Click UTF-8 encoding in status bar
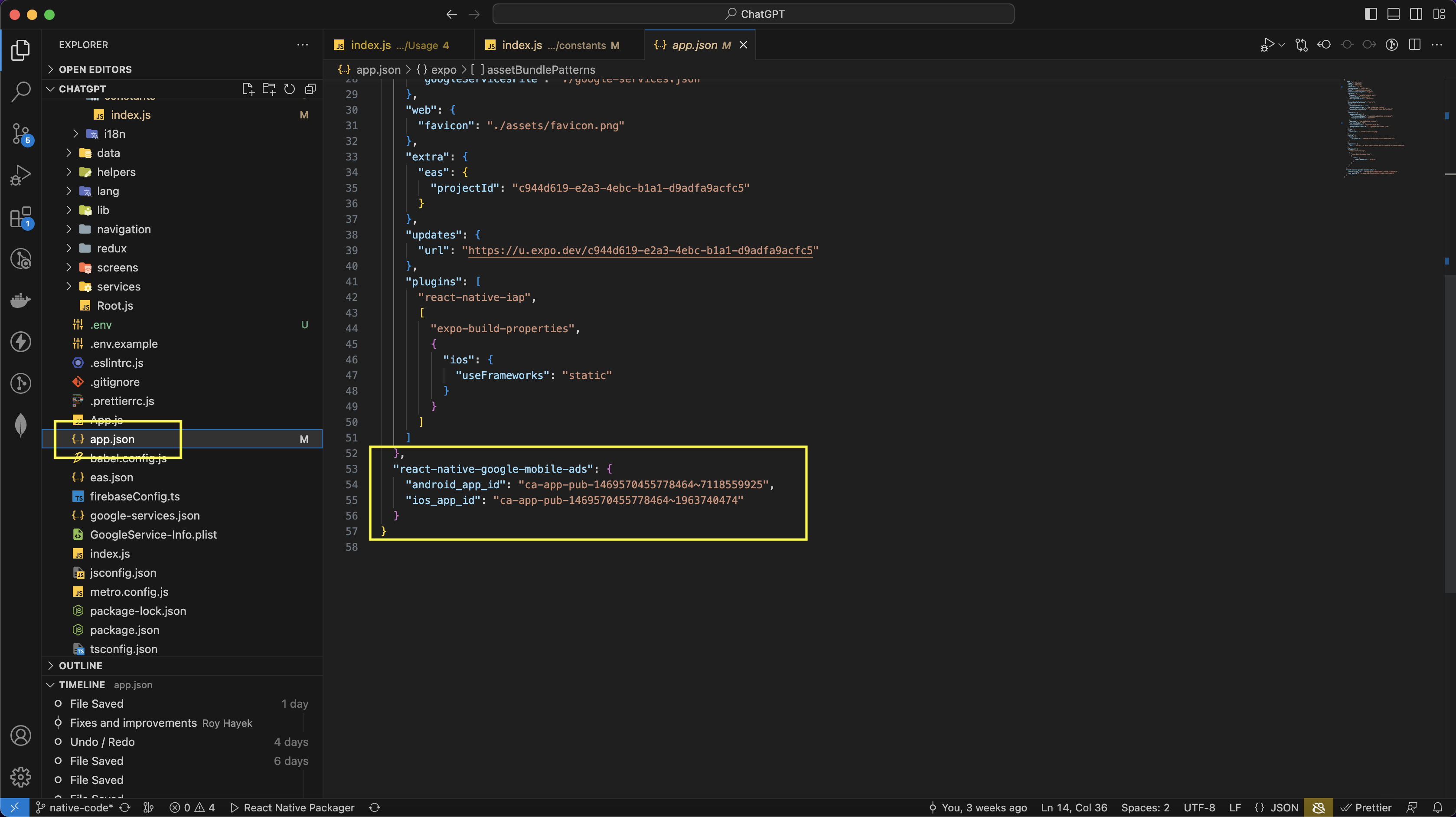Image resolution: width=1456 pixels, height=817 pixels. coord(1199,807)
